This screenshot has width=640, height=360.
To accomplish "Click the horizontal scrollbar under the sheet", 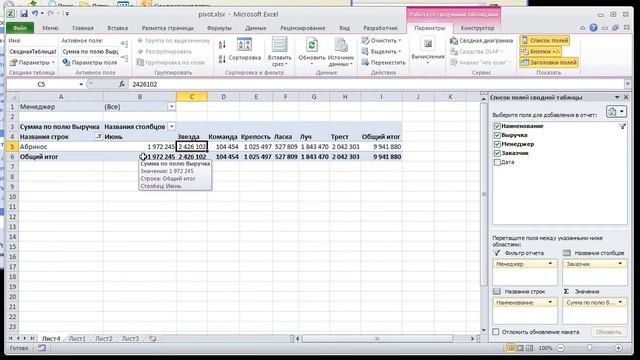I will [377, 338].
